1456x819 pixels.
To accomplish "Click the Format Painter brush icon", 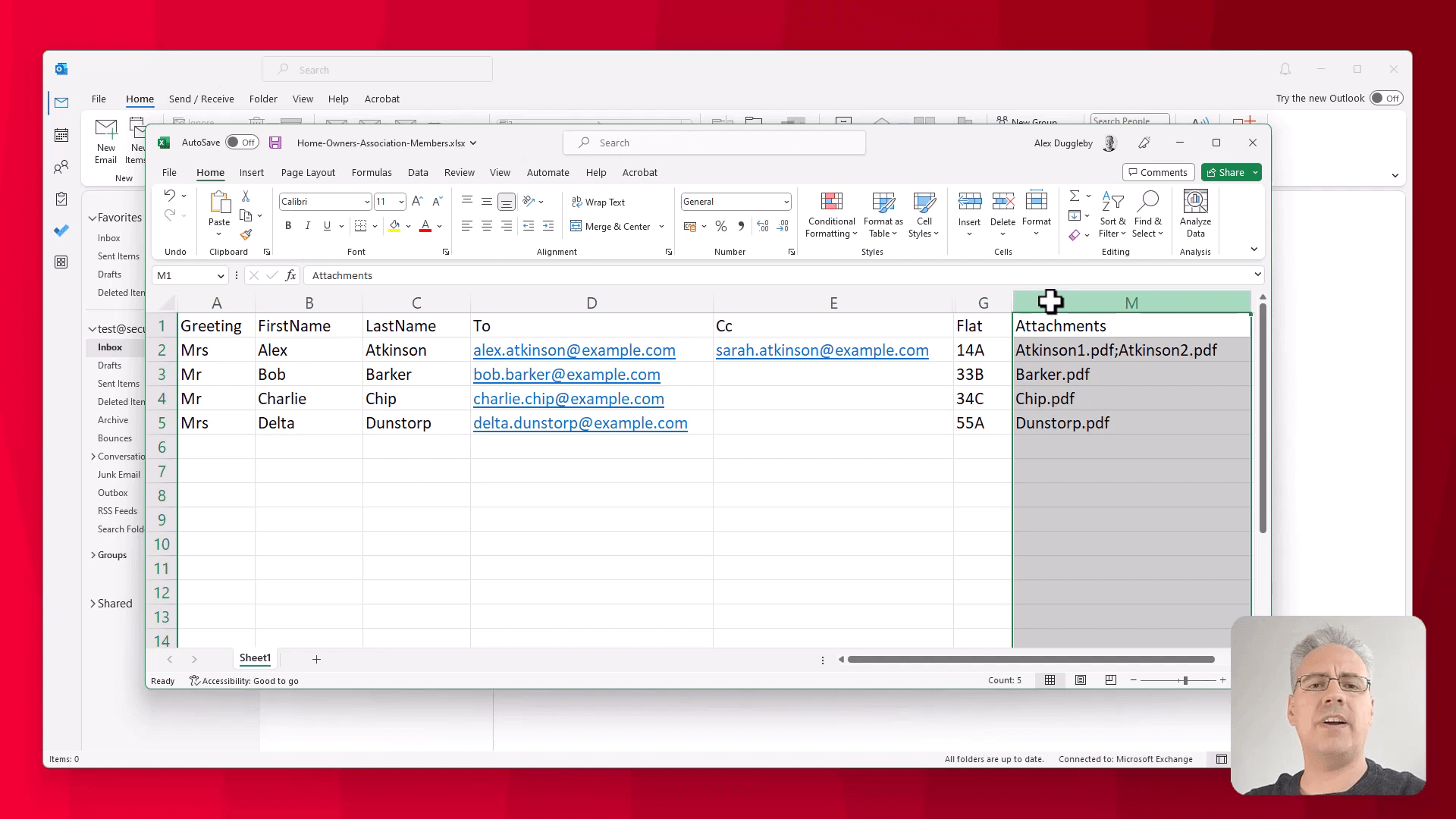I will [246, 234].
